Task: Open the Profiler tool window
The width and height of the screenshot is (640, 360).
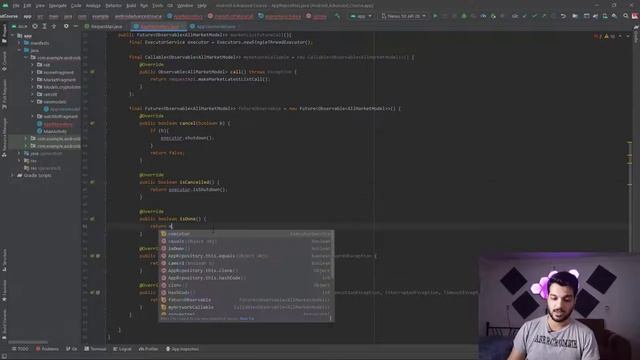Action: pos(149,349)
